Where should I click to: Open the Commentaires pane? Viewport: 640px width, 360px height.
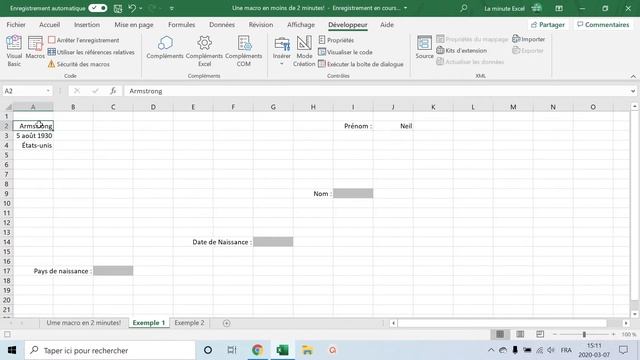603,24
